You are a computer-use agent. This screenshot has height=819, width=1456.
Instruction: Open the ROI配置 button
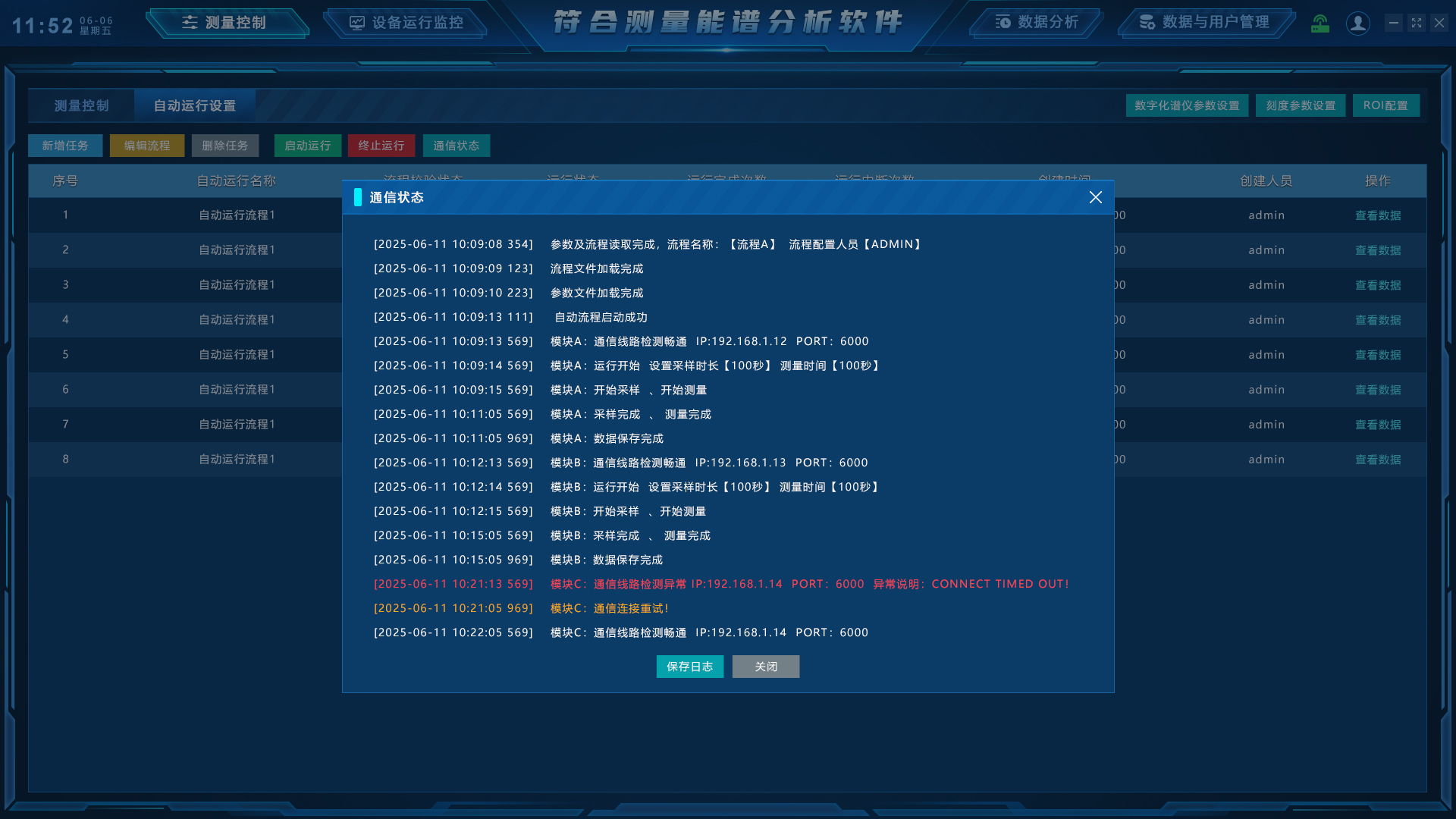click(1385, 105)
